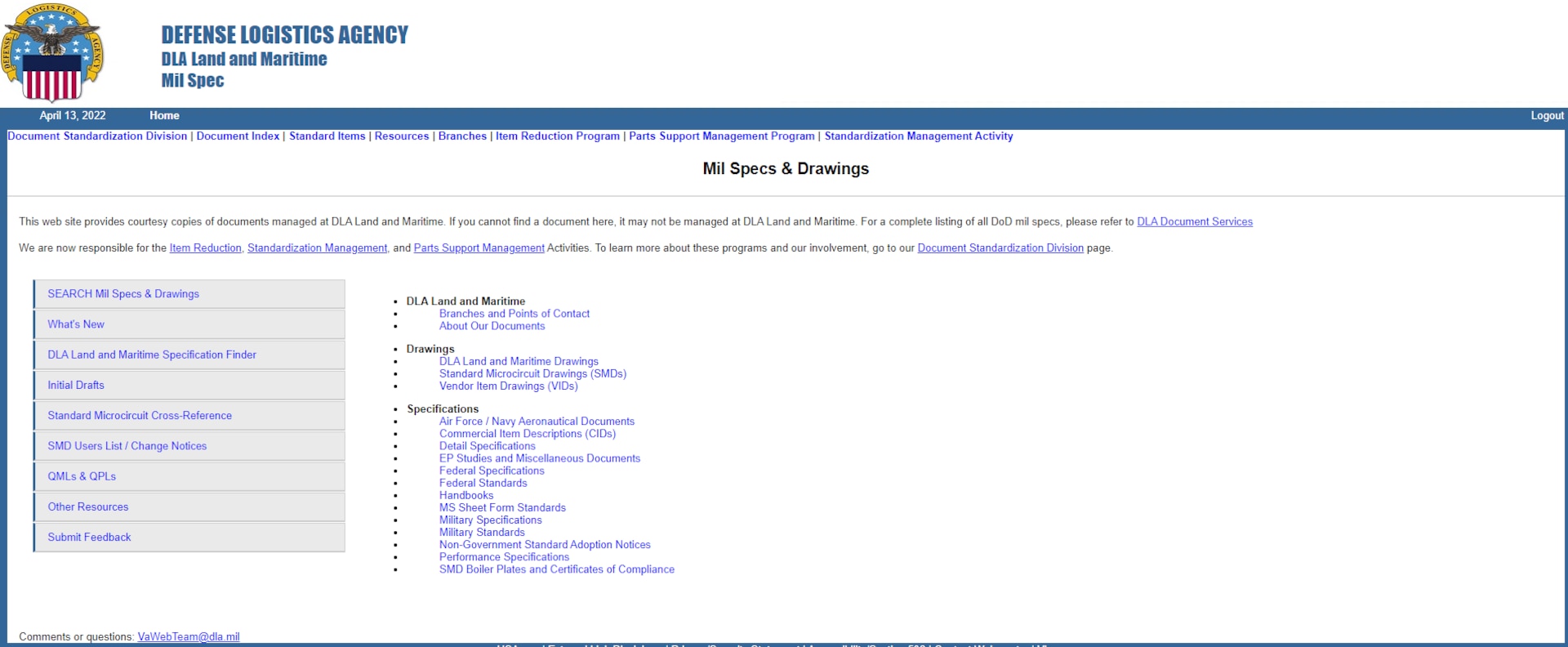Click the April 13, 2022 date text
The height and width of the screenshot is (647, 1568).
[73, 116]
